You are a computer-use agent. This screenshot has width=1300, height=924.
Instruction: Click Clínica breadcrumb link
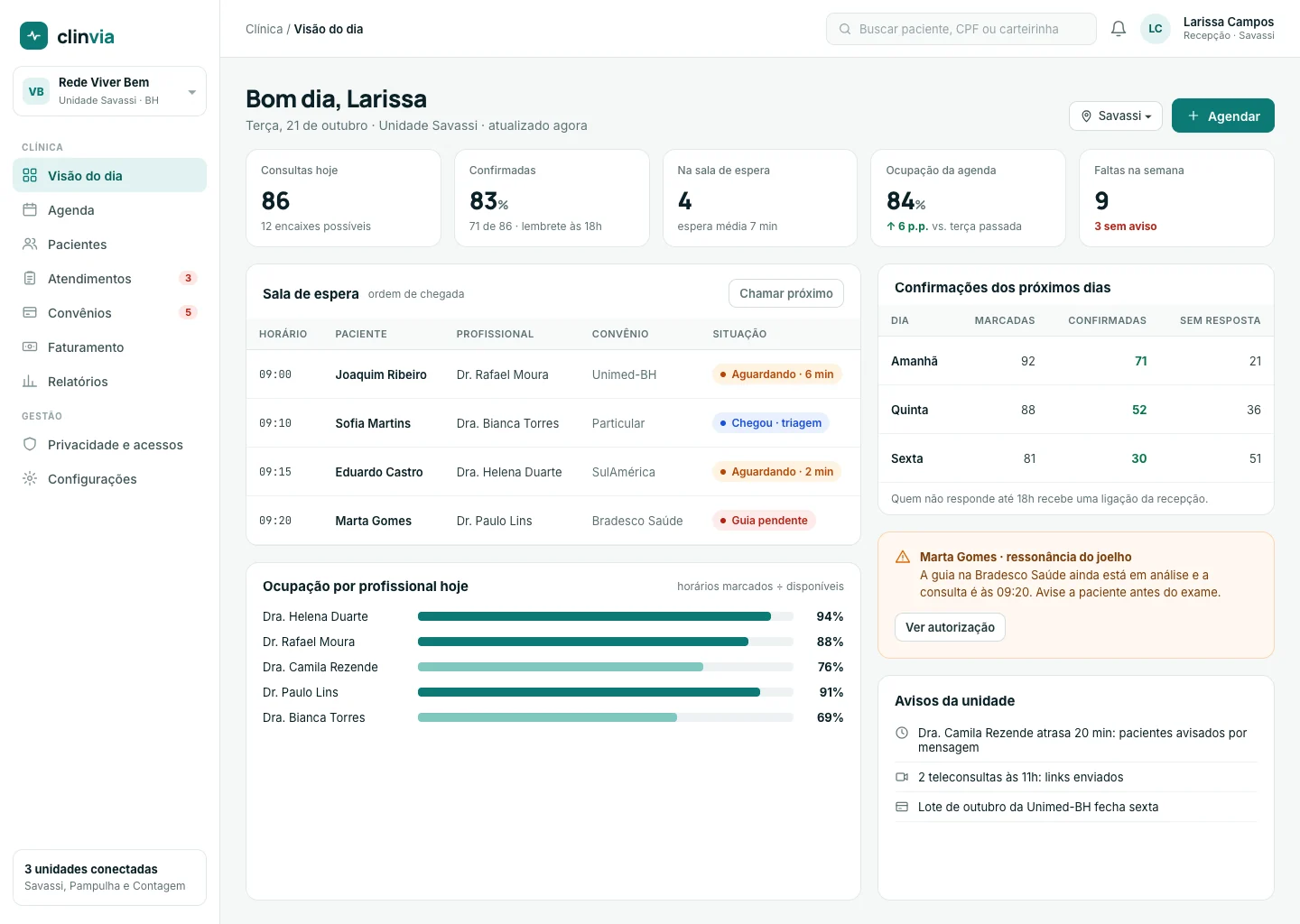coord(264,29)
